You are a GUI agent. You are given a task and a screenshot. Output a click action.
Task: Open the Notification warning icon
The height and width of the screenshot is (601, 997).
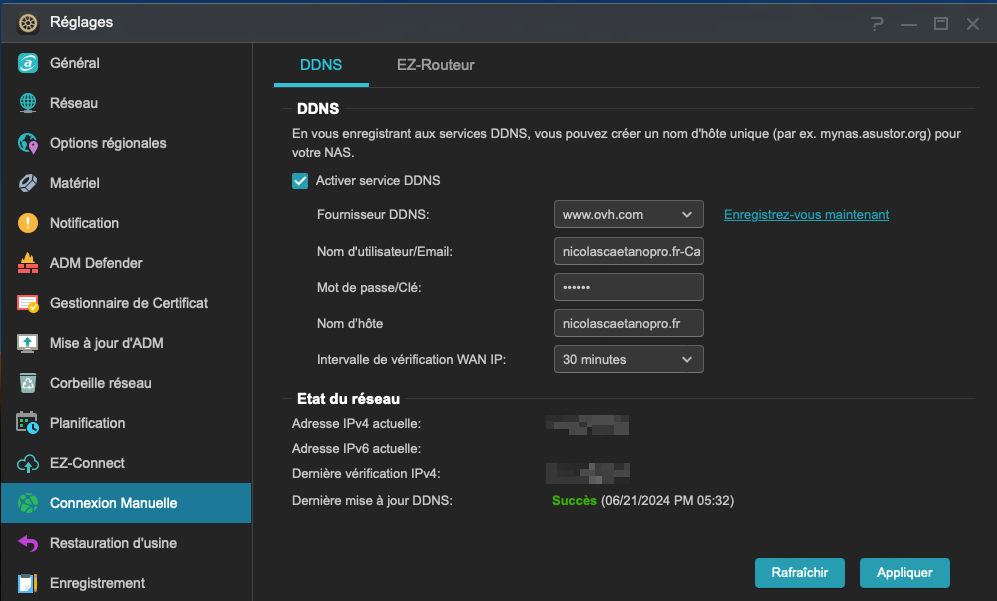(29, 223)
